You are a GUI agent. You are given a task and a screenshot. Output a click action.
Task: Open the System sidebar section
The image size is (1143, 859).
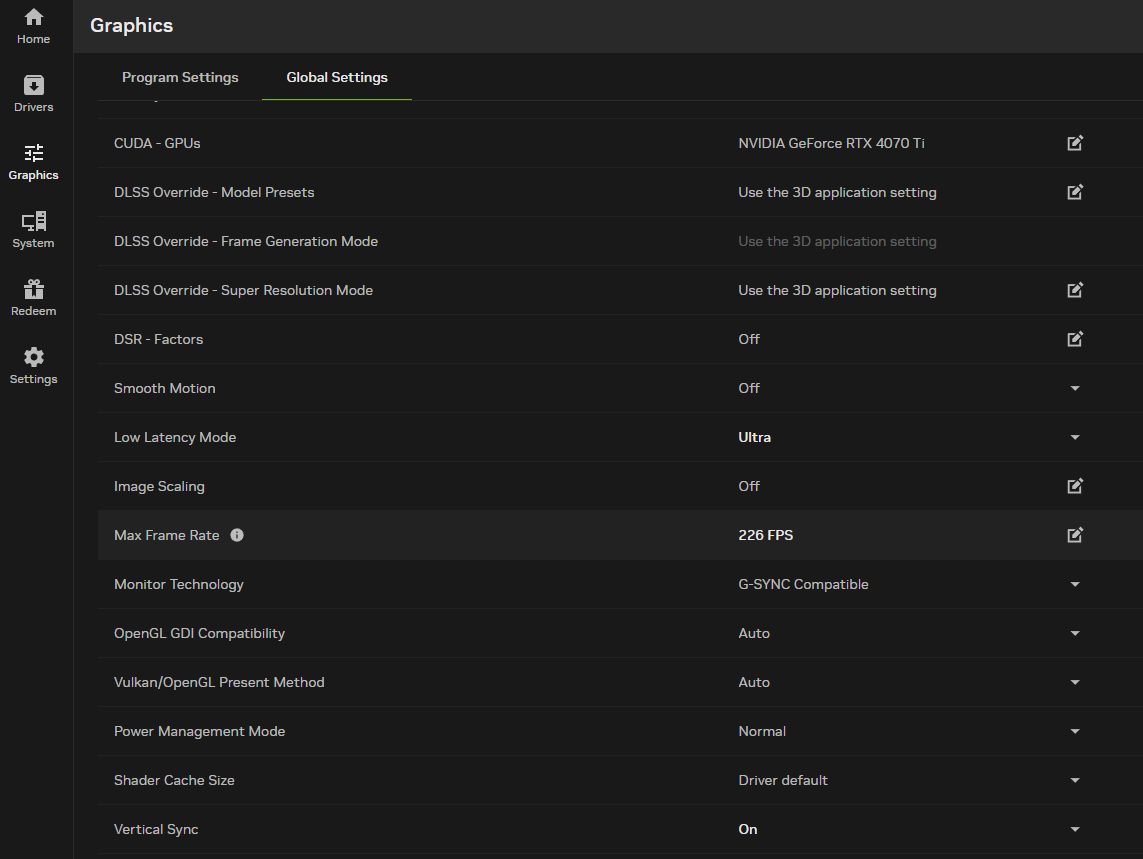pyautogui.click(x=34, y=230)
